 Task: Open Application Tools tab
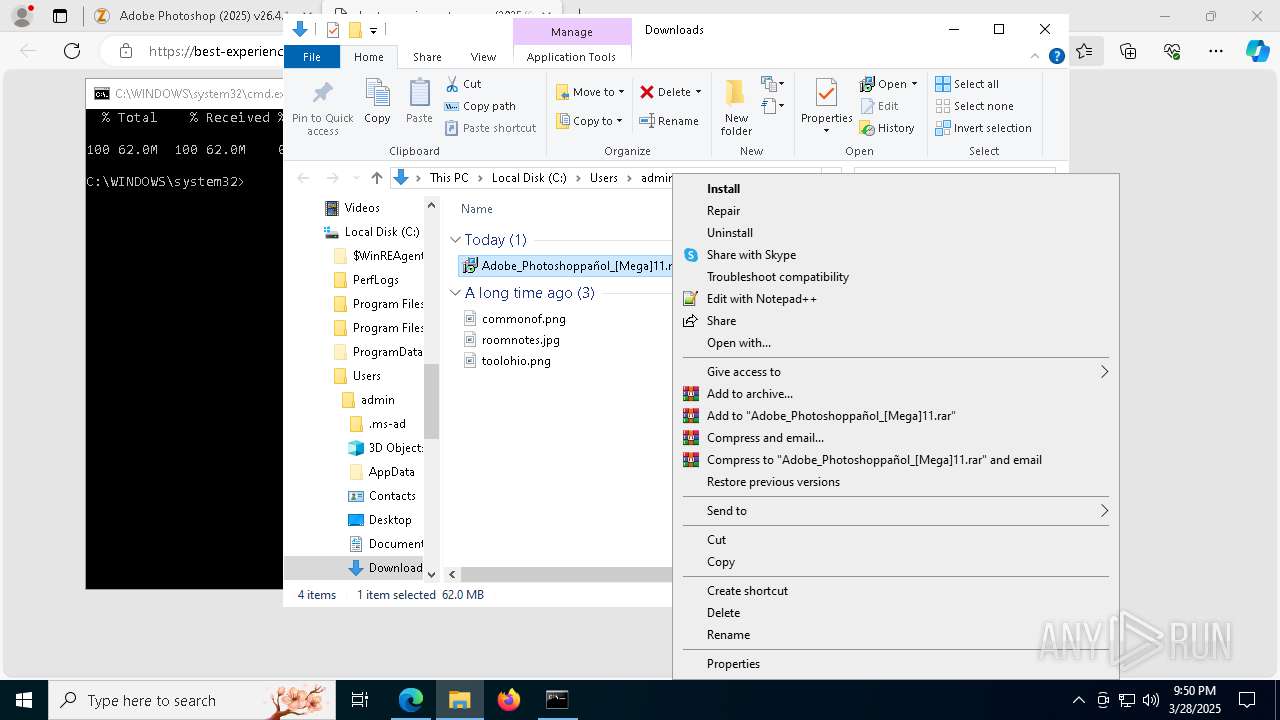[x=571, y=57]
